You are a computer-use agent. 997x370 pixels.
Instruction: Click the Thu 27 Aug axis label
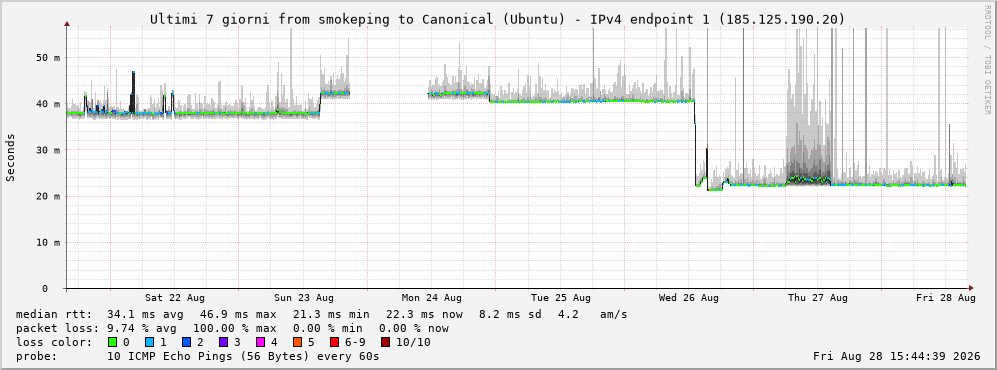coord(818,298)
